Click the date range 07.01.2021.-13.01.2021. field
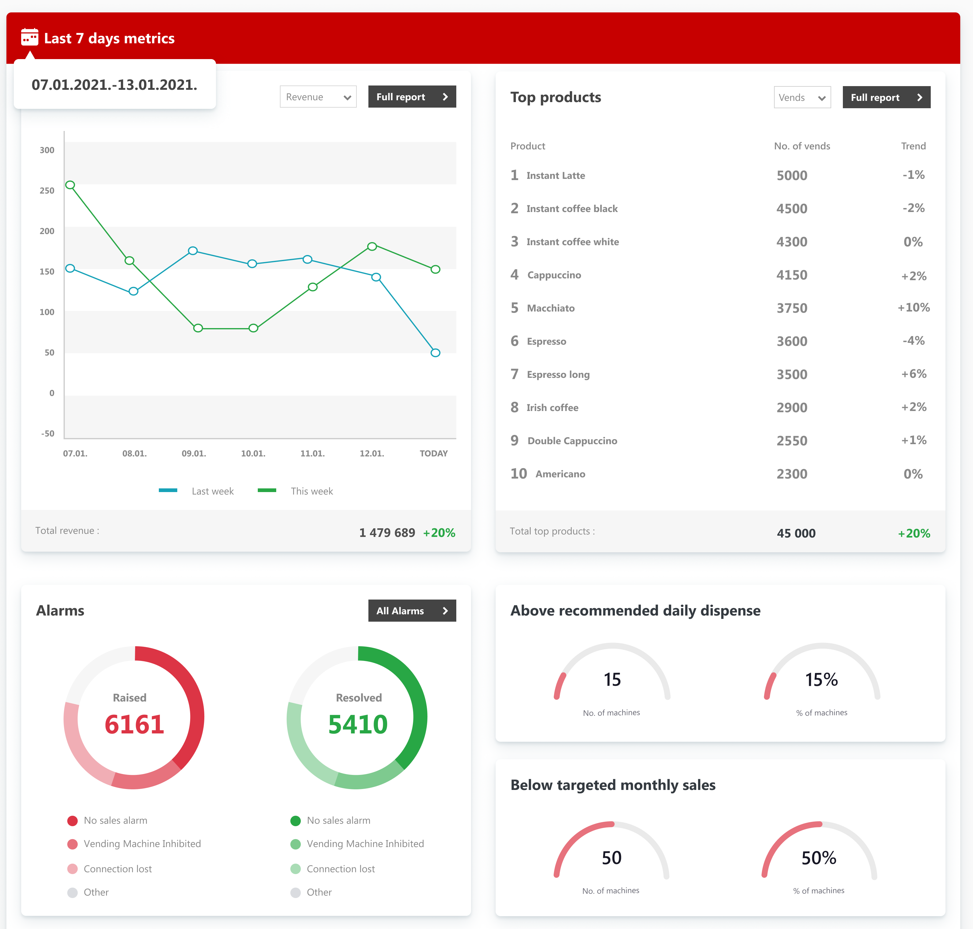 coord(114,85)
